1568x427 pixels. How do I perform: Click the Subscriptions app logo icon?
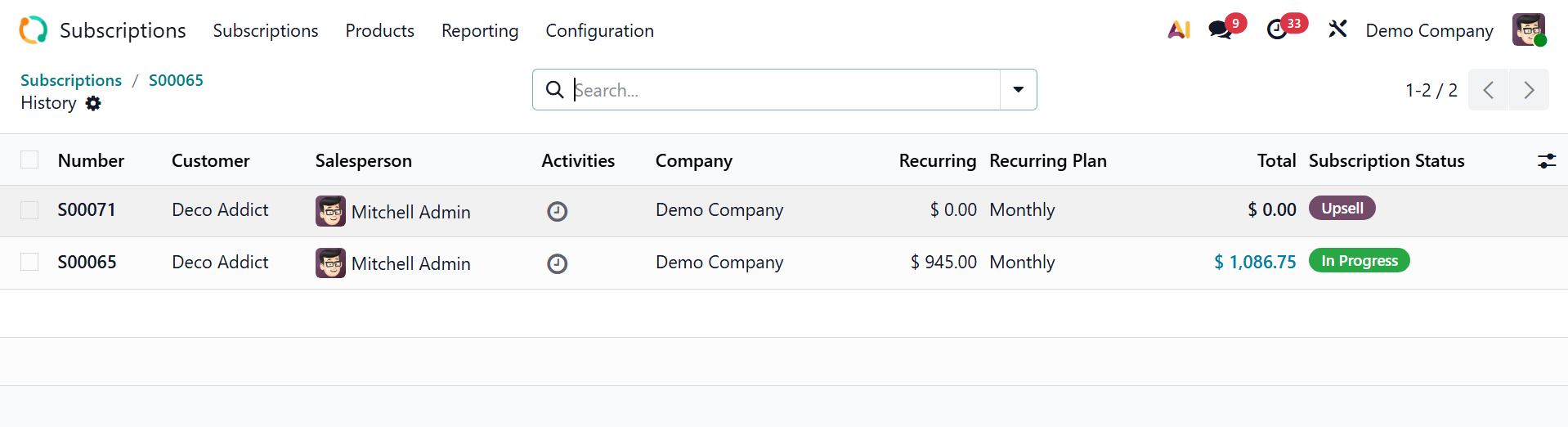point(34,30)
